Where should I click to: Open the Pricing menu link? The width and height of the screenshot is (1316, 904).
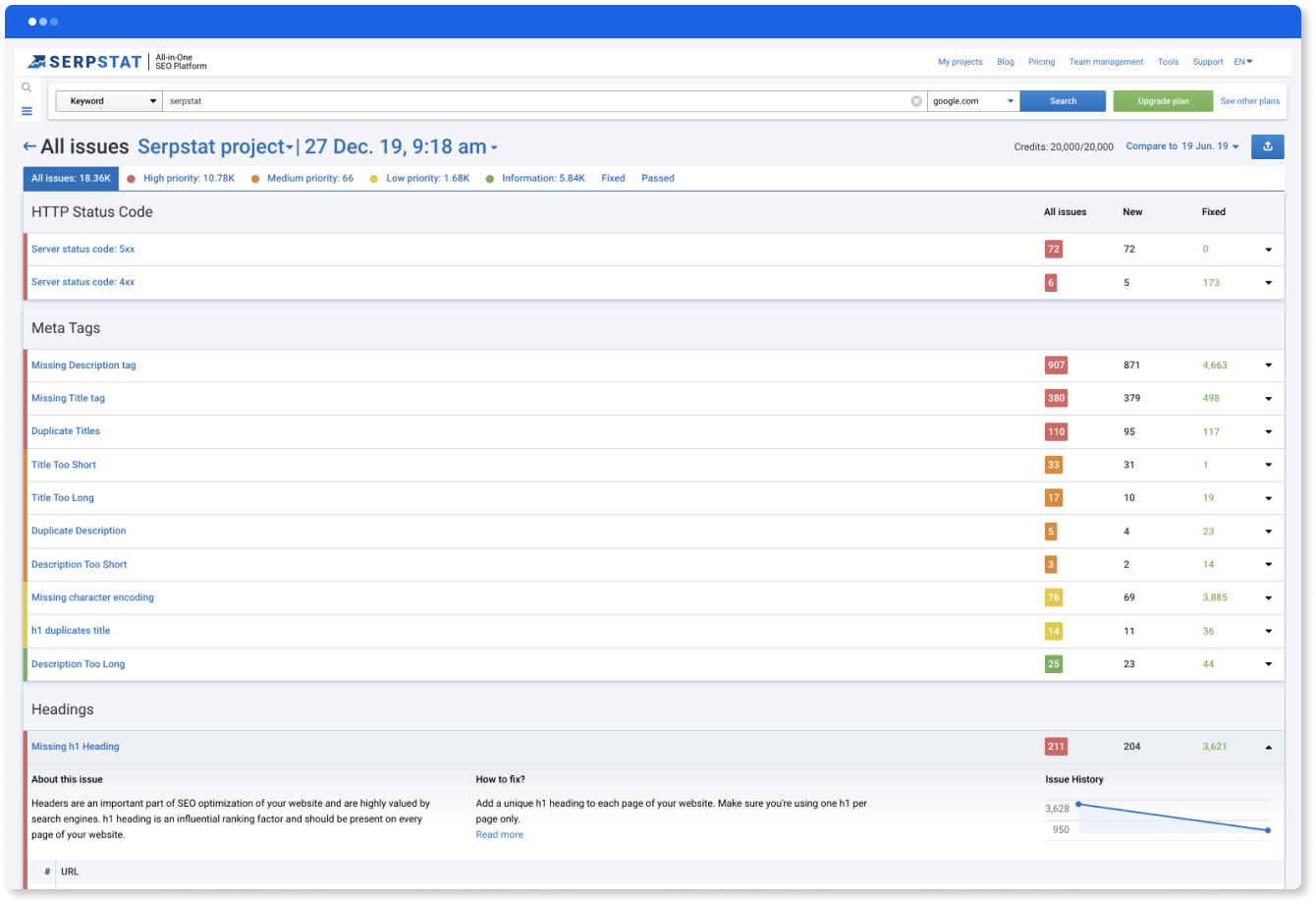1042,62
